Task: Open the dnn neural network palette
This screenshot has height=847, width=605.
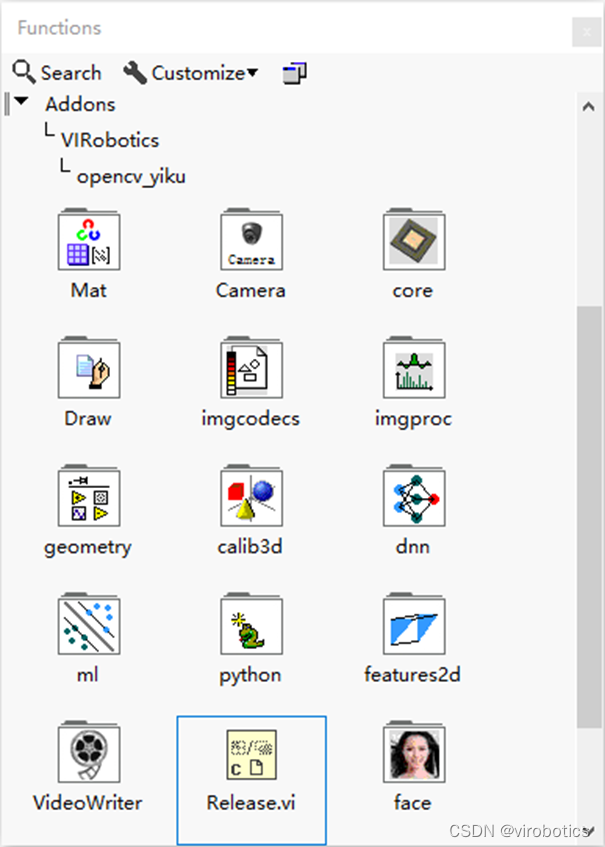Action: pos(414,496)
